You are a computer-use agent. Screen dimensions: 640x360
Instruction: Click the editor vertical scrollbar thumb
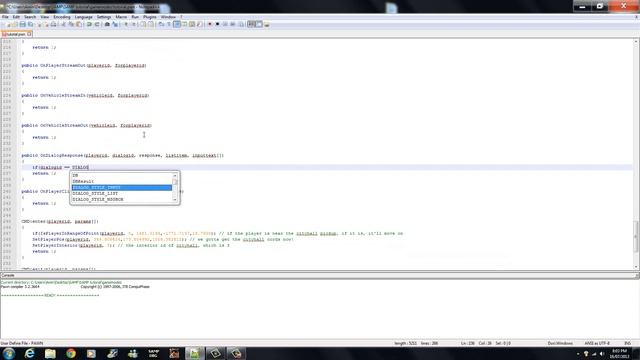636,236
